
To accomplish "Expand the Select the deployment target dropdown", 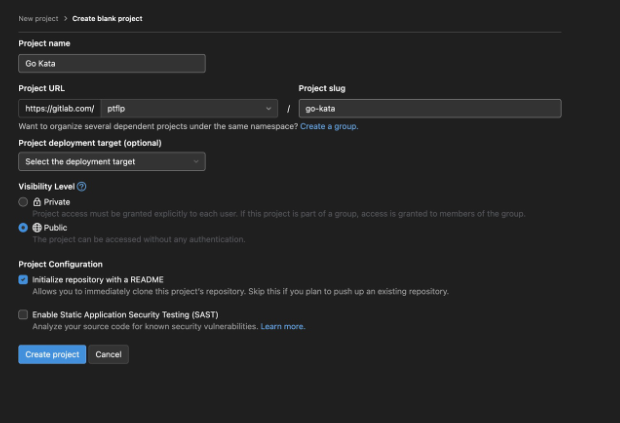I will [111, 161].
